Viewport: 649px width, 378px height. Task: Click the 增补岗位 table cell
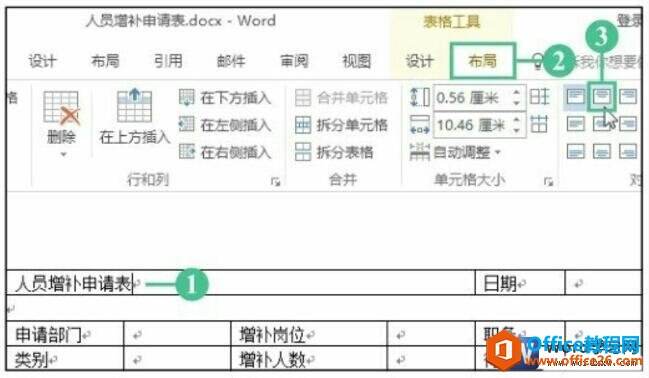pyautogui.click(x=309, y=334)
